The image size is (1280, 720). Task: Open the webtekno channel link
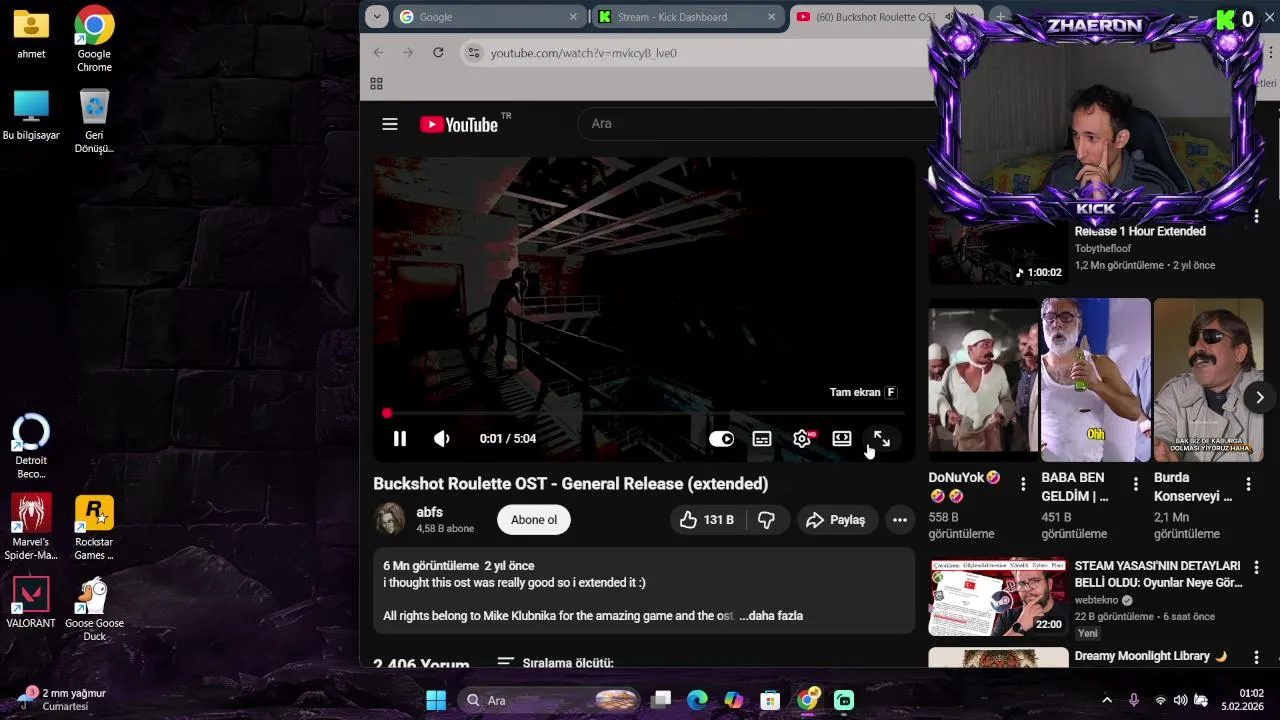click(x=1098, y=600)
